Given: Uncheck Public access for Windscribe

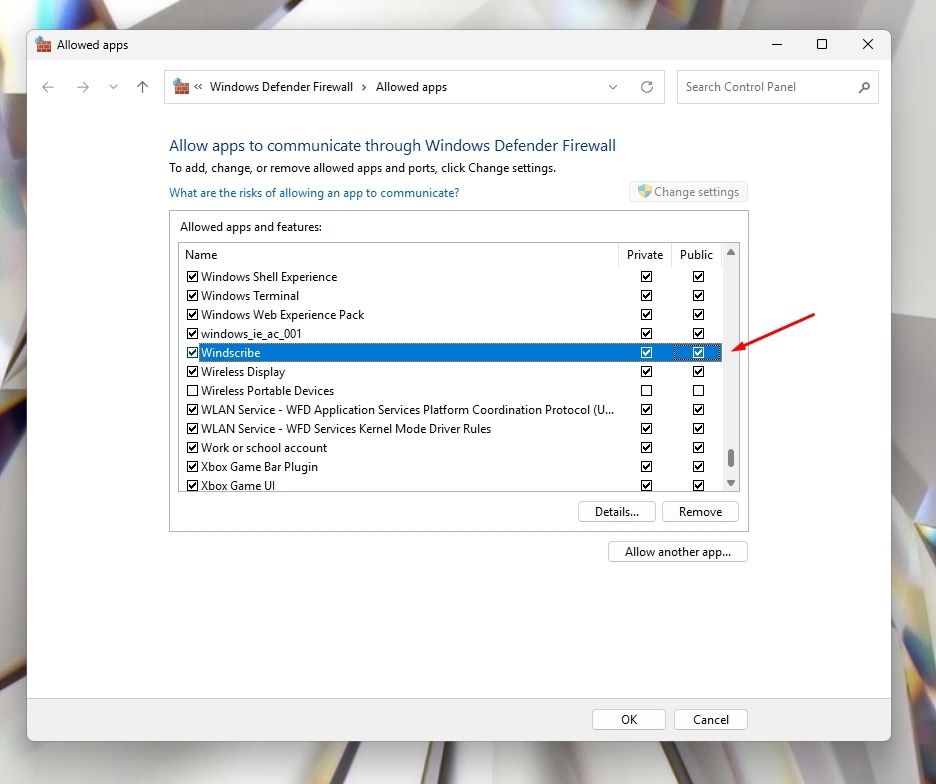Looking at the screenshot, I should pos(698,352).
